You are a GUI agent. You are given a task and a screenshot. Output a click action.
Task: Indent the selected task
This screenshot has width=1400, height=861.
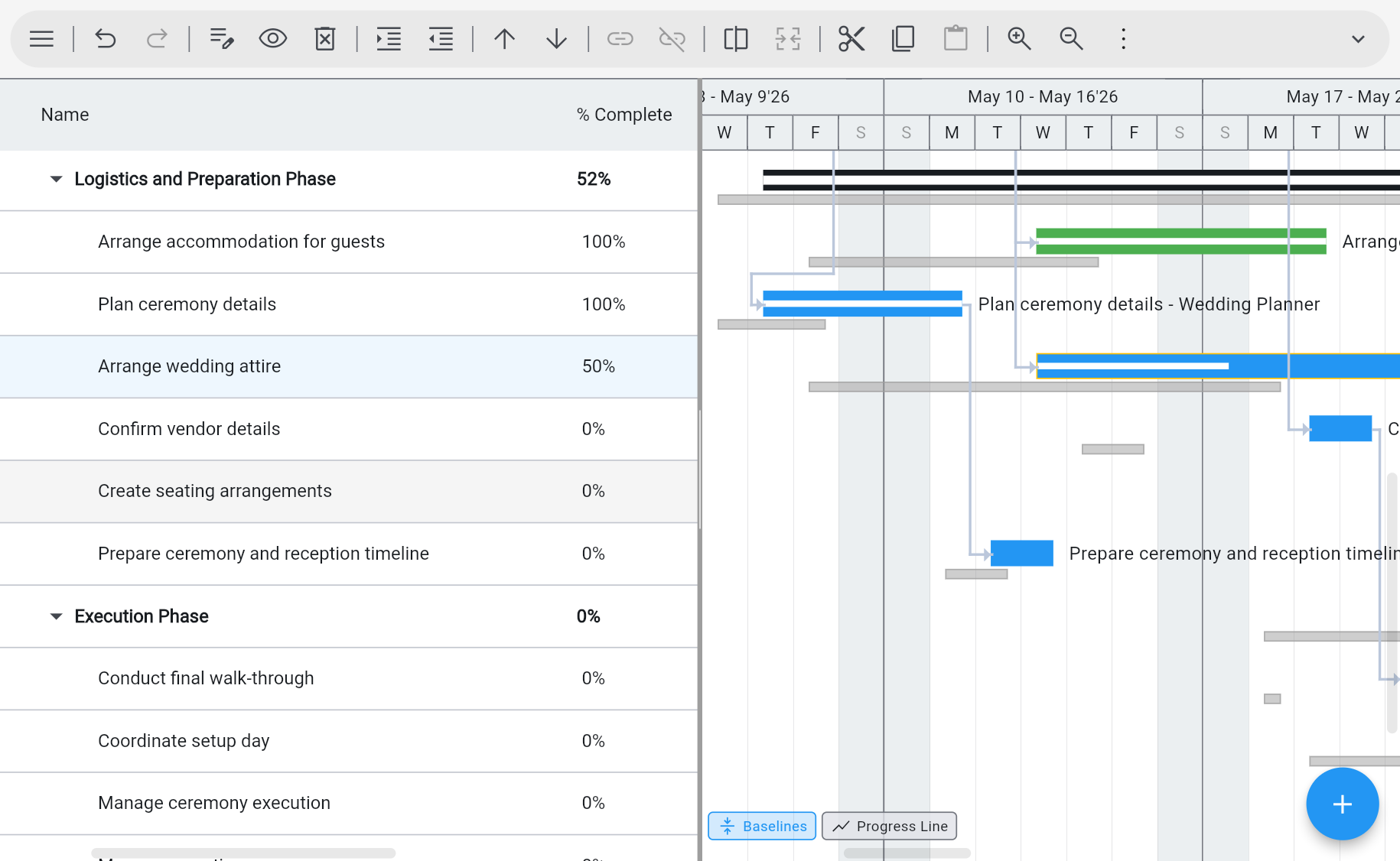click(388, 38)
